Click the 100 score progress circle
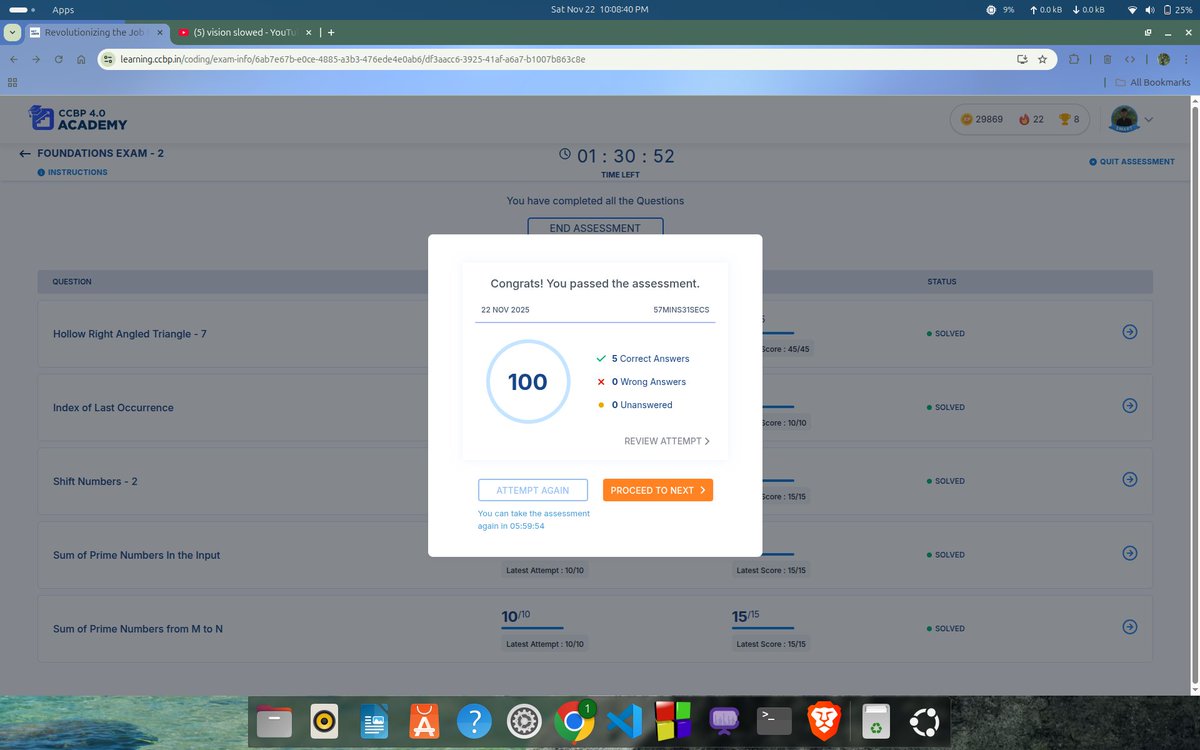Screen dimensions: 1200x750 (x=527, y=381)
